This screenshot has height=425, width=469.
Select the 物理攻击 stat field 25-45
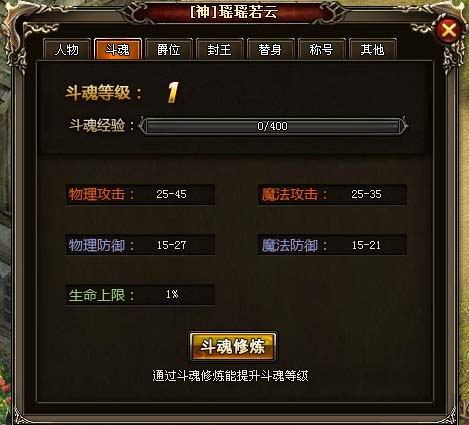point(140,194)
